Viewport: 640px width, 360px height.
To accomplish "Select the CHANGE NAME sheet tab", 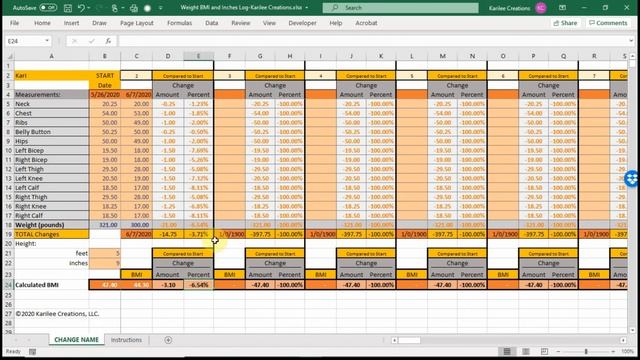I will [x=76, y=340].
